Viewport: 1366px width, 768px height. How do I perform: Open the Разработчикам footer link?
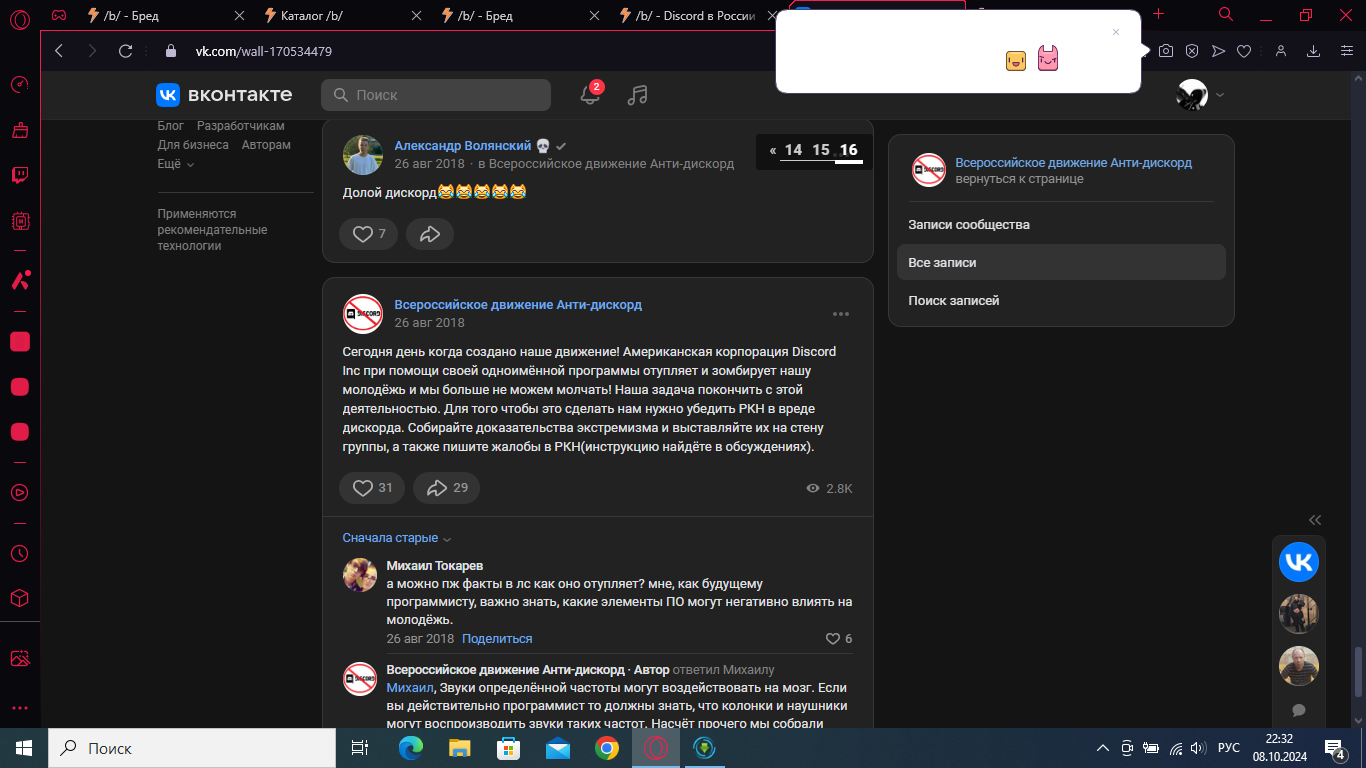pos(241,126)
